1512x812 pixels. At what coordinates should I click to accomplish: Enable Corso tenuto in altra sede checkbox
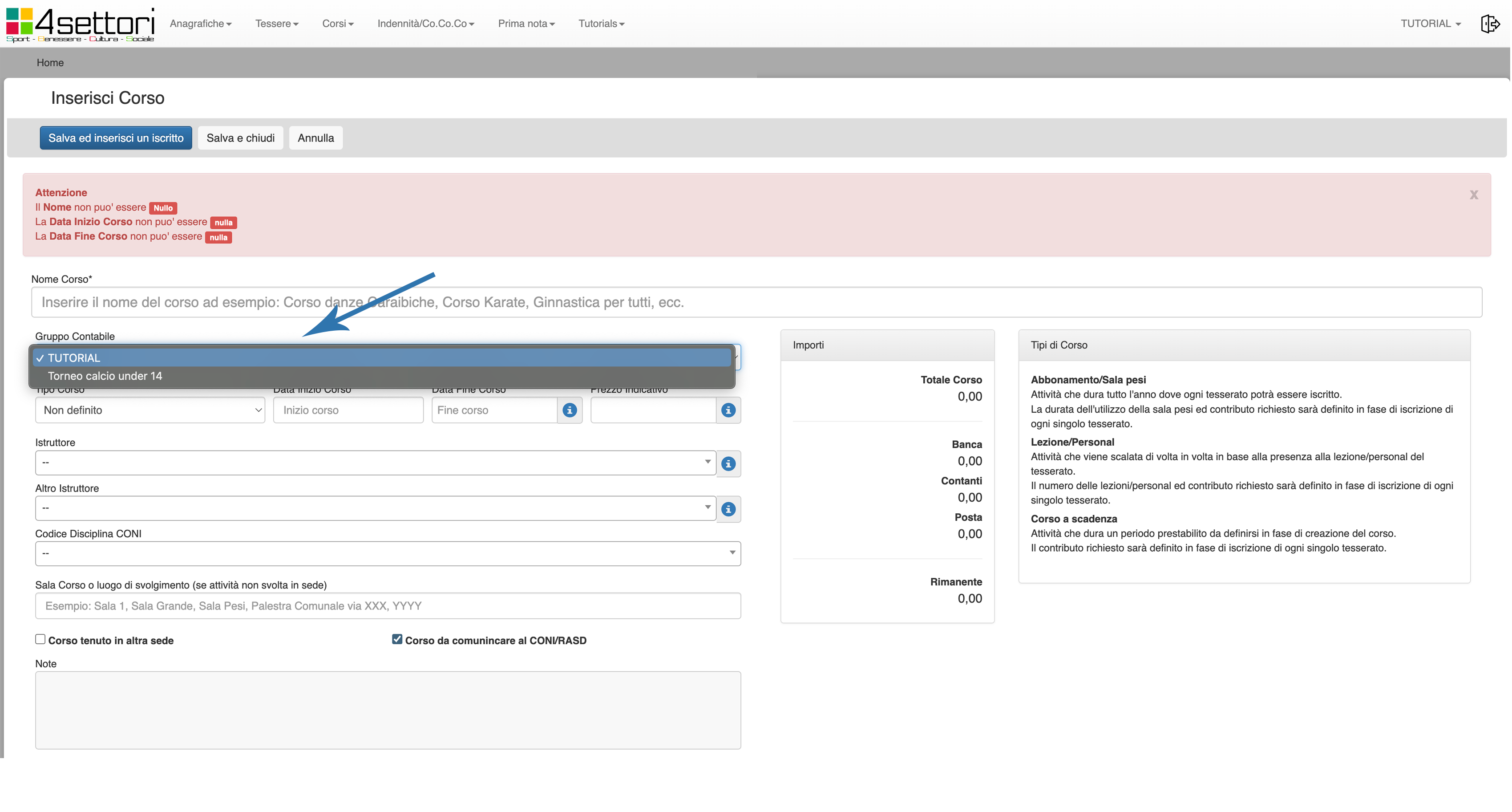pos(40,639)
